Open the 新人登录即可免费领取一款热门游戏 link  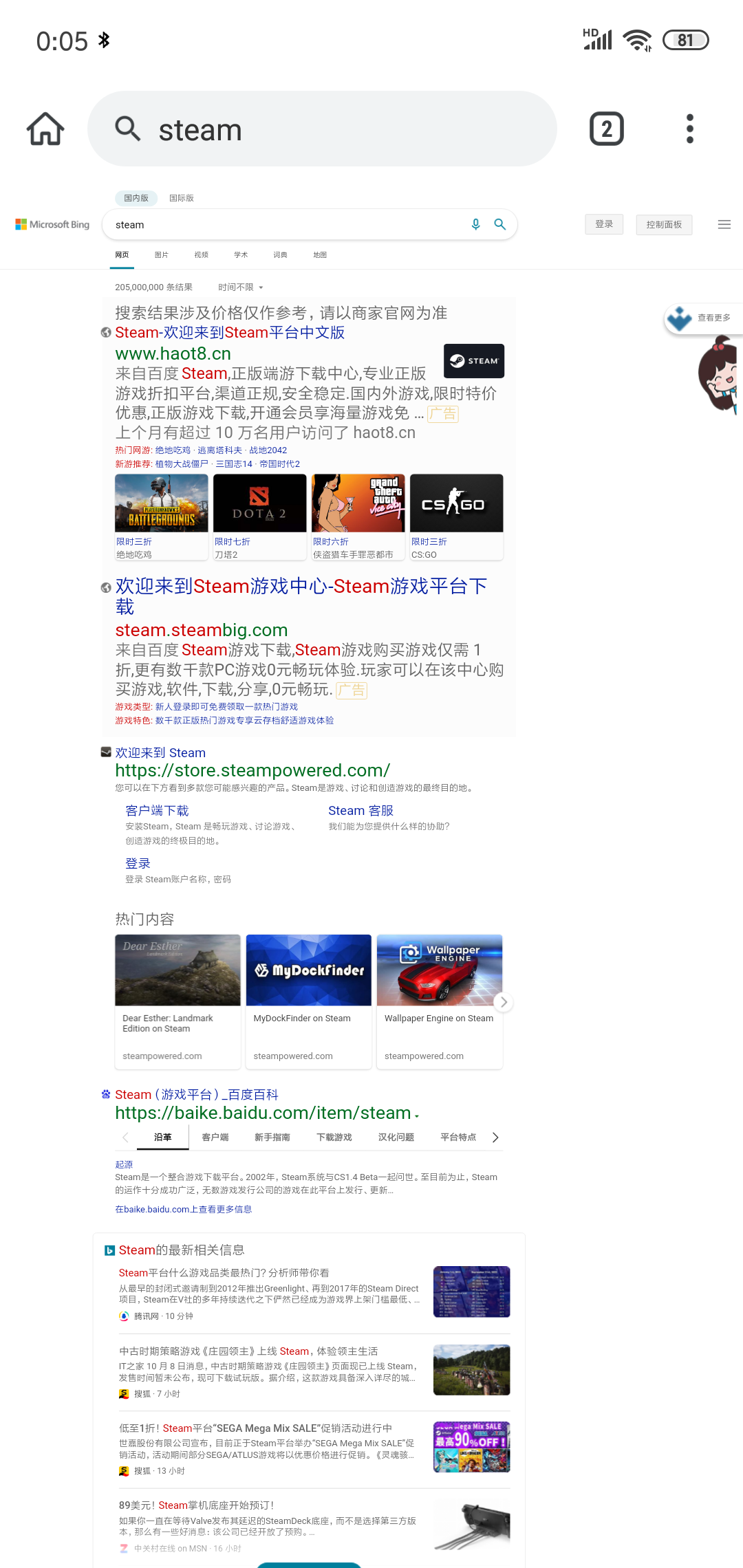226,707
